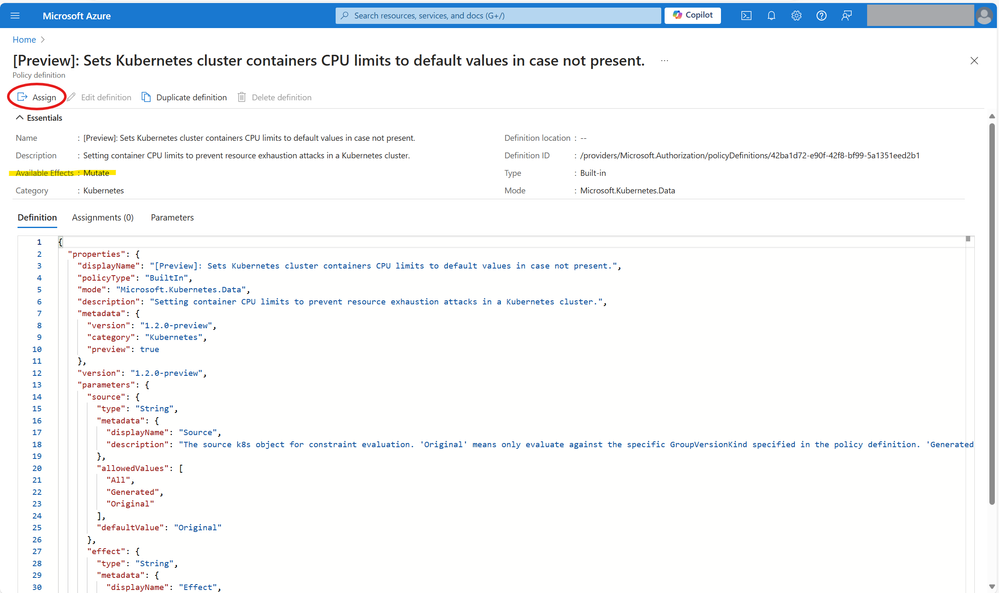Click the "Generated" allowed value line

click(134, 492)
